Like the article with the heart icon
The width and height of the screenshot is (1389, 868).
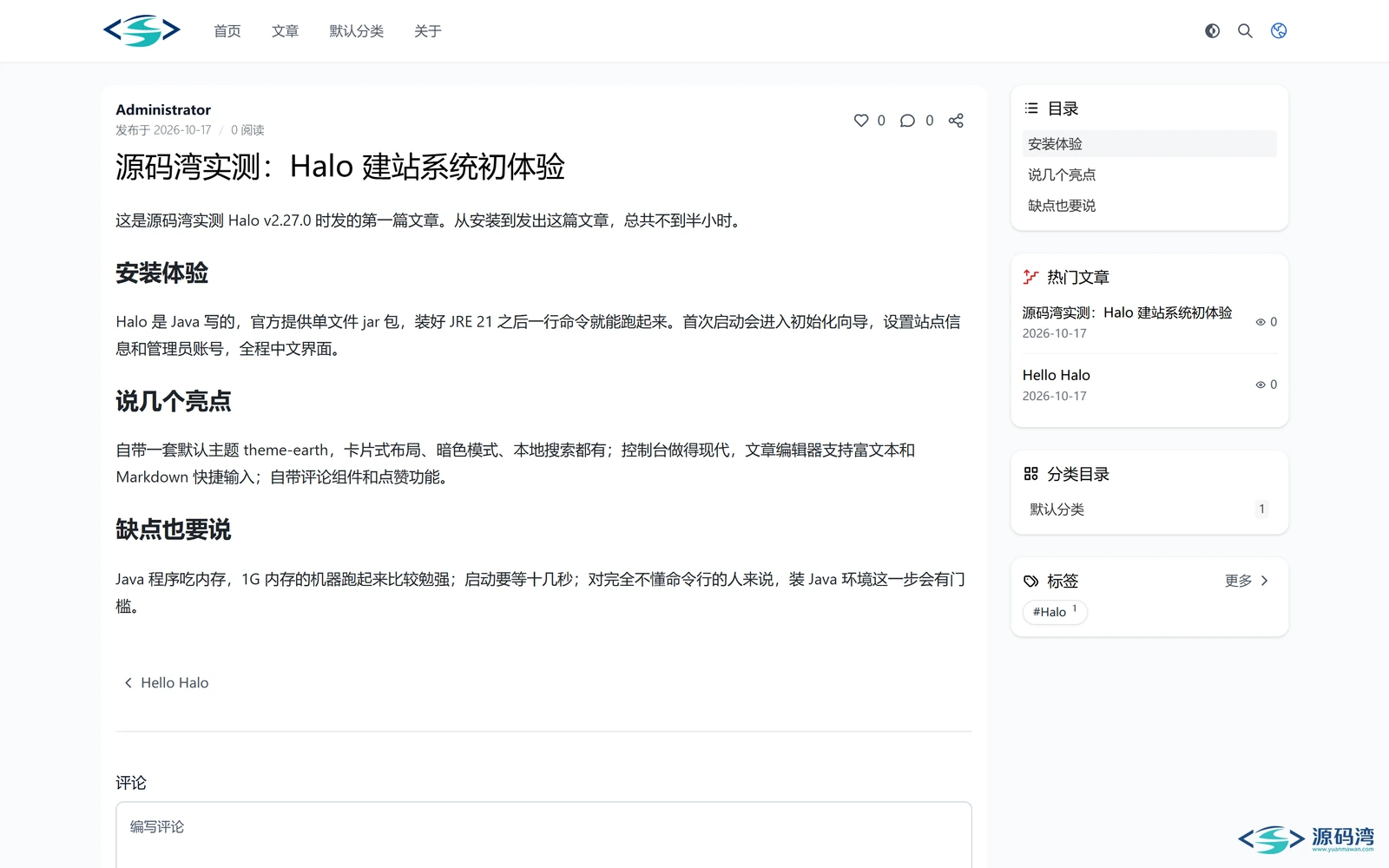point(861,121)
